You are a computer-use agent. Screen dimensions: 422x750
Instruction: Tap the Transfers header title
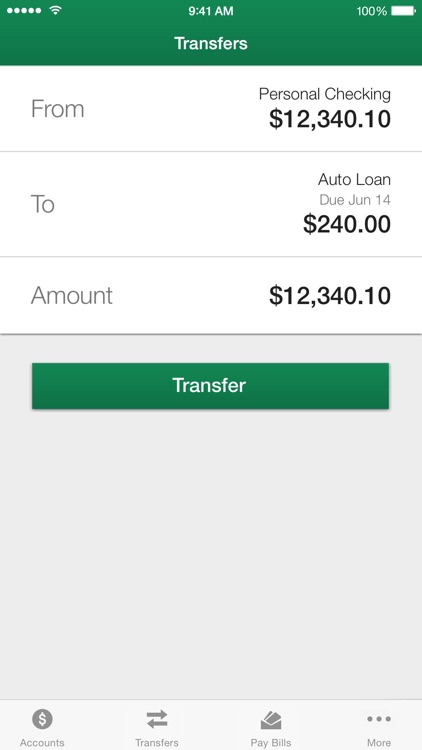211,43
